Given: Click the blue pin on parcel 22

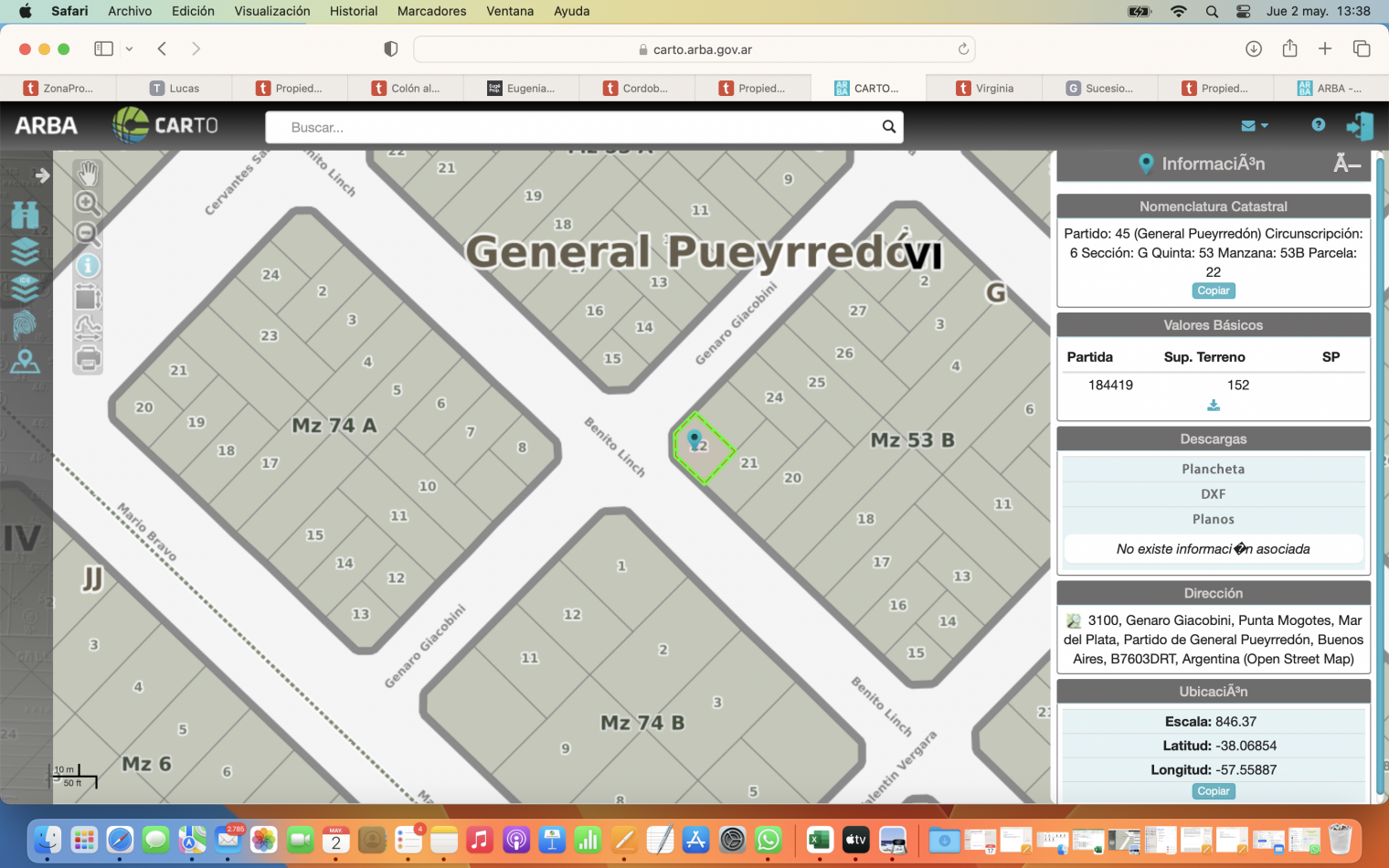Looking at the screenshot, I should [x=694, y=440].
